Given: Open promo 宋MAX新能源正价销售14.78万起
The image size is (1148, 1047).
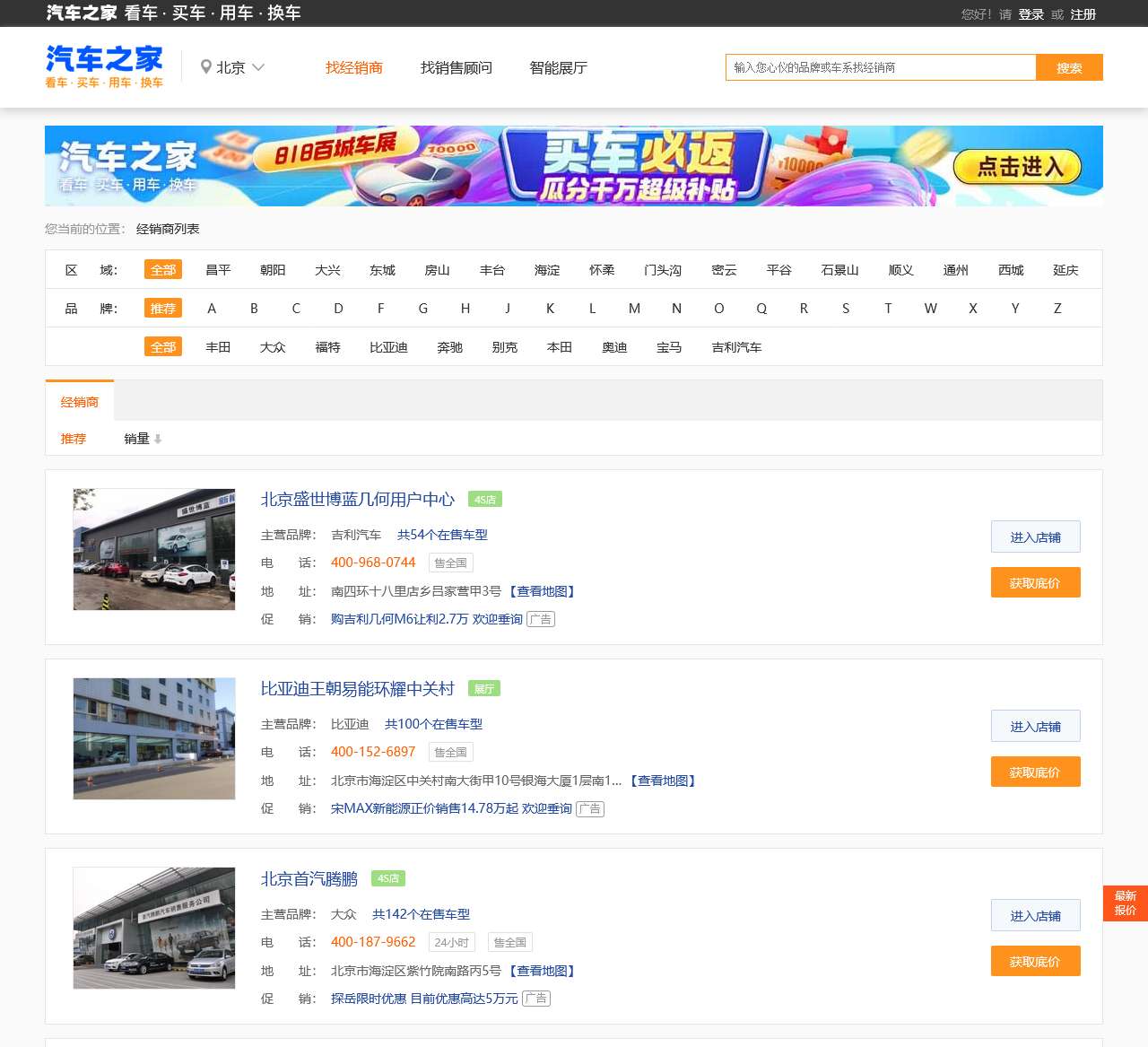Looking at the screenshot, I should [451, 808].
